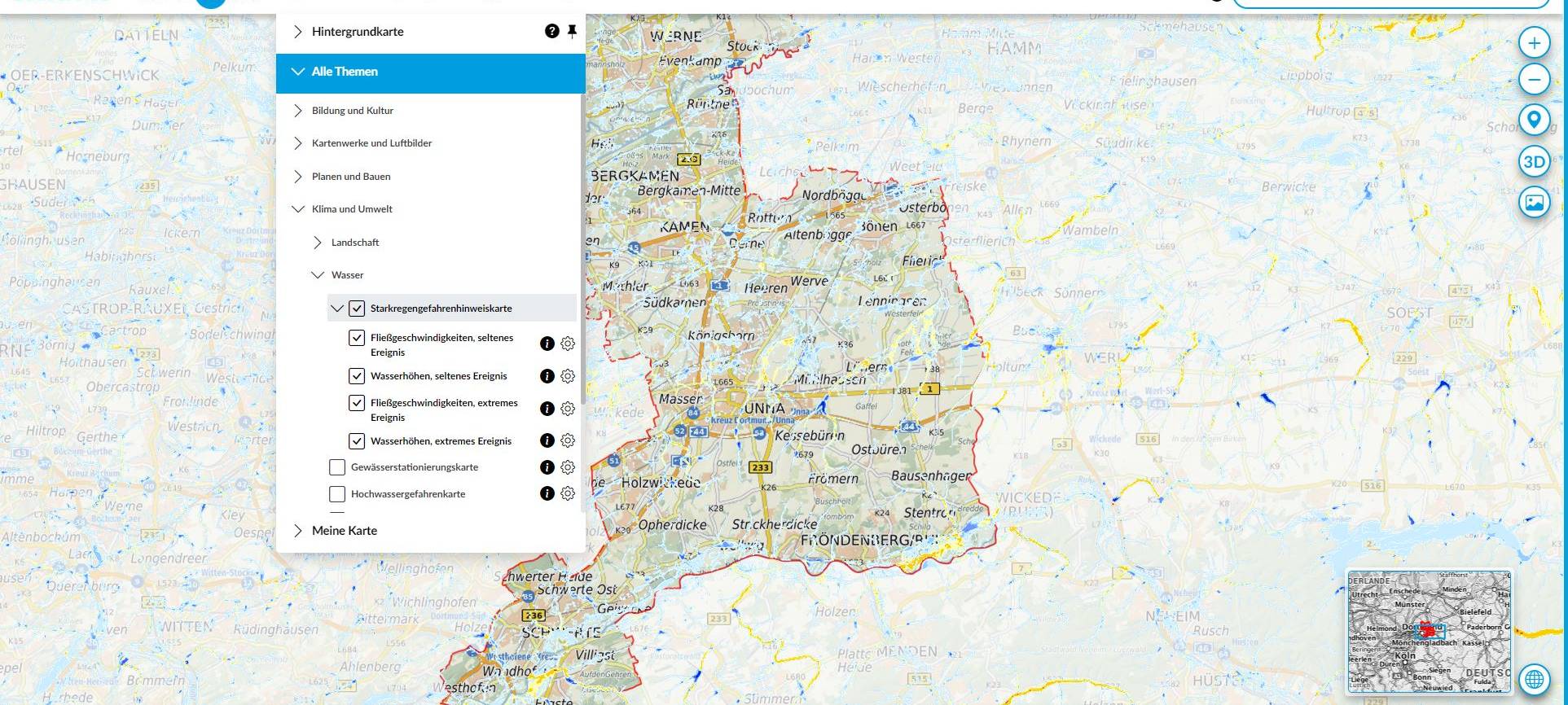Enable Hochwassergefahrenkarte layer
Image resolution: width=1568 pixels, height=705 pixels.
point(337,494)
